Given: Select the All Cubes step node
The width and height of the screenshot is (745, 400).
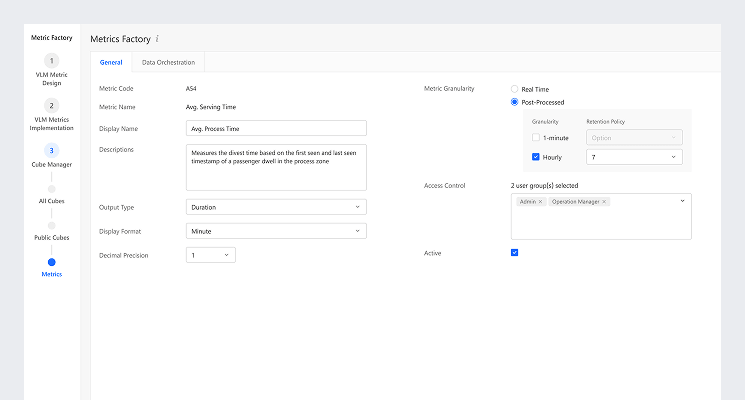Looking at the screenshot, I should [52, 188].
